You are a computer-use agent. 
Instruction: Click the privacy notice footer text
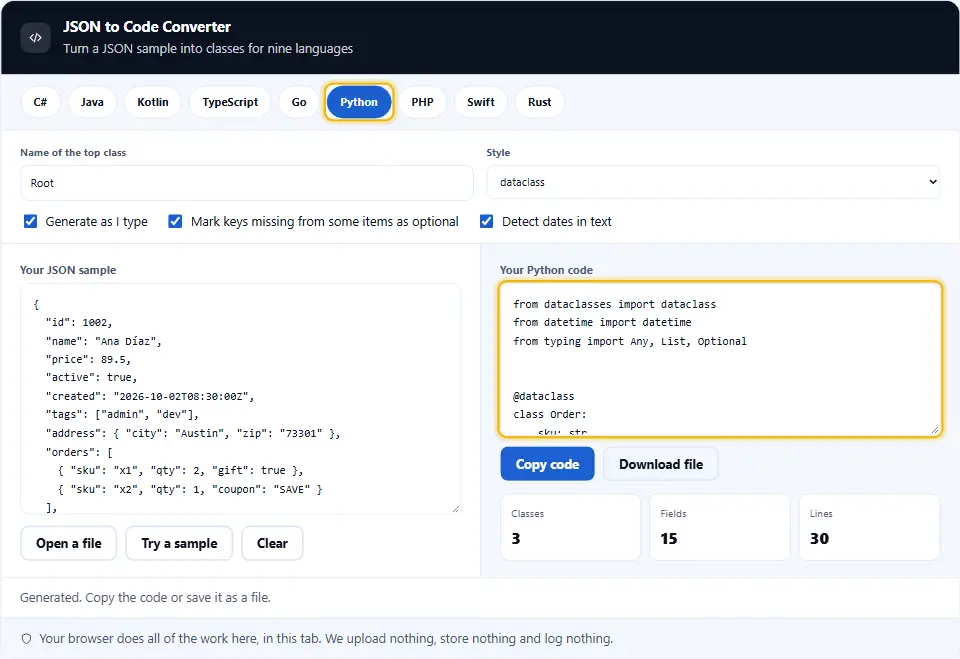(326, 639)
